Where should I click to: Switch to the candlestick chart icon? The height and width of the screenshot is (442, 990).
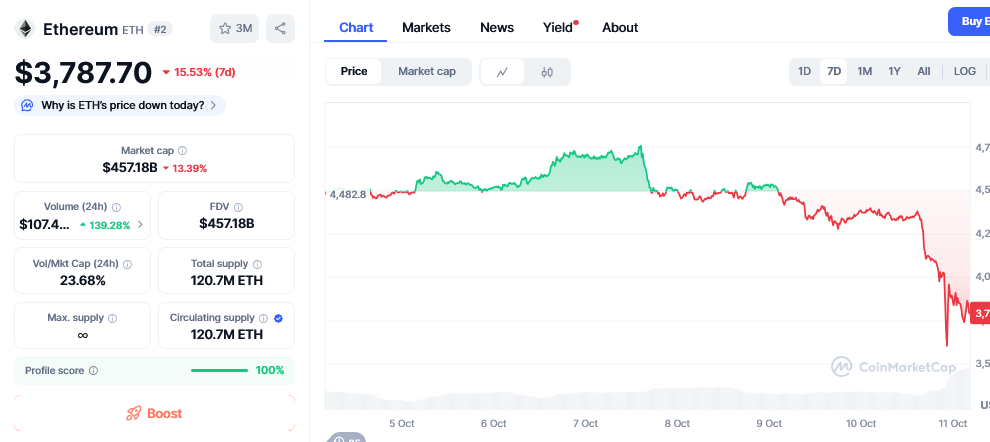[547, 71]
